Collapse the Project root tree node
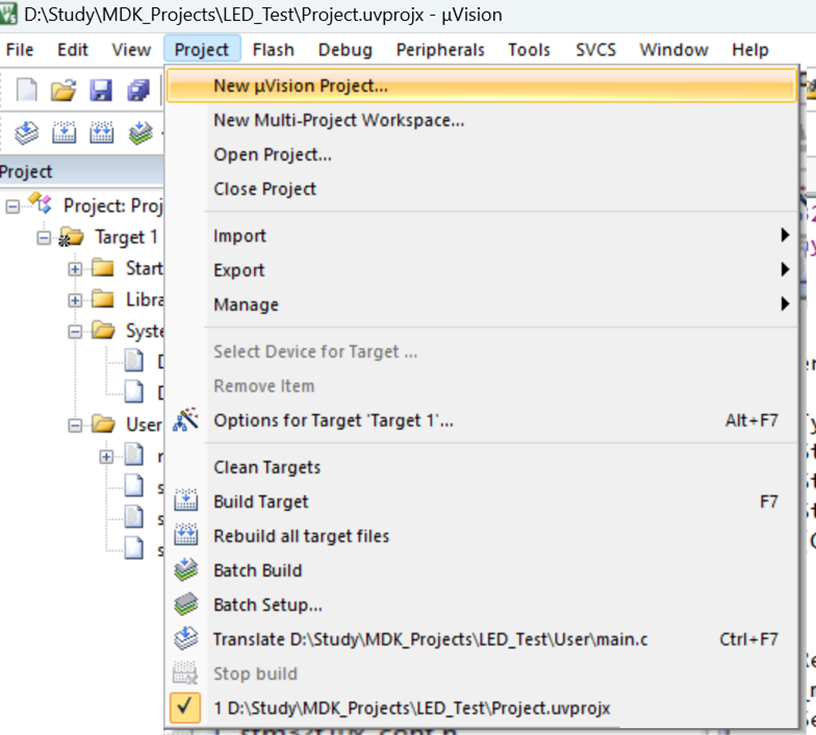Screen dimensions: 816x735 (12, 207)
